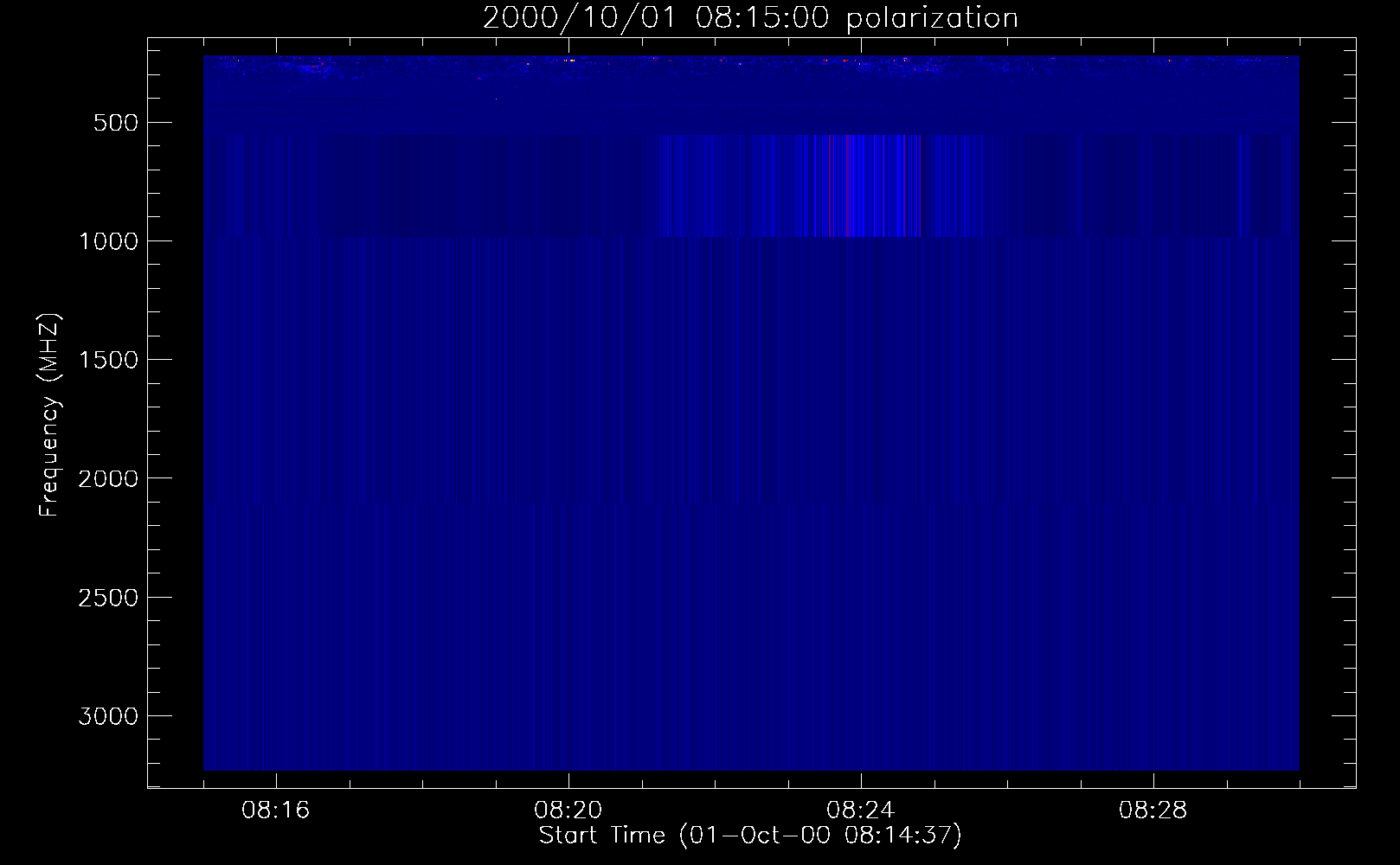
Task: Click the 'Frequency (MHZ)' axis label
Action: [x=49, y=414]
